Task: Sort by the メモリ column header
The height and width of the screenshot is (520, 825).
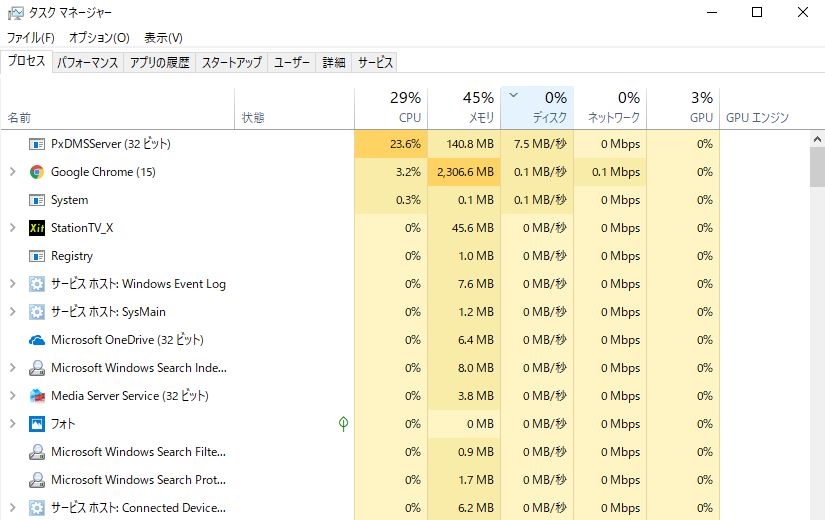Action: pos(464,107)
